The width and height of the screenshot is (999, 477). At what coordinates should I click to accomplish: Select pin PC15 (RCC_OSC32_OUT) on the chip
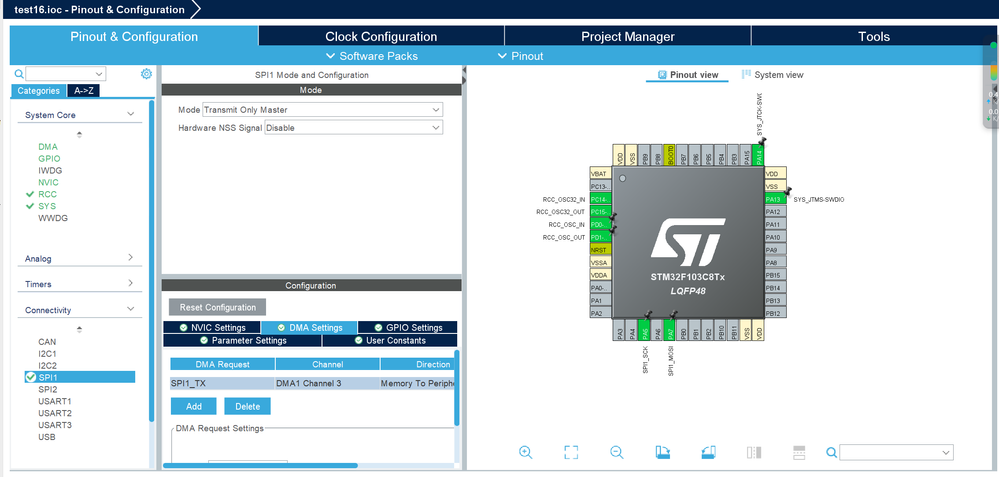click(601, 211)
